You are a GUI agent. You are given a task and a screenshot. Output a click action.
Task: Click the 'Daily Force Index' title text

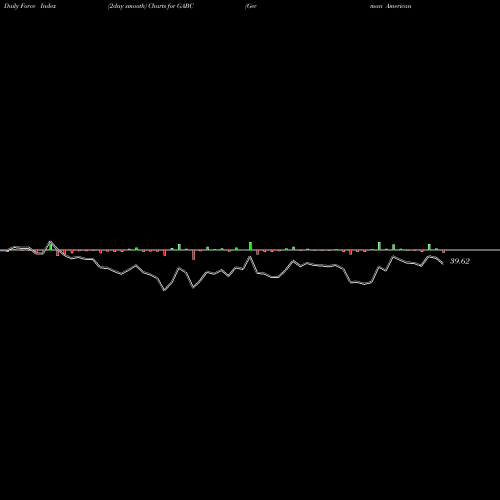(x=30, y=6)
